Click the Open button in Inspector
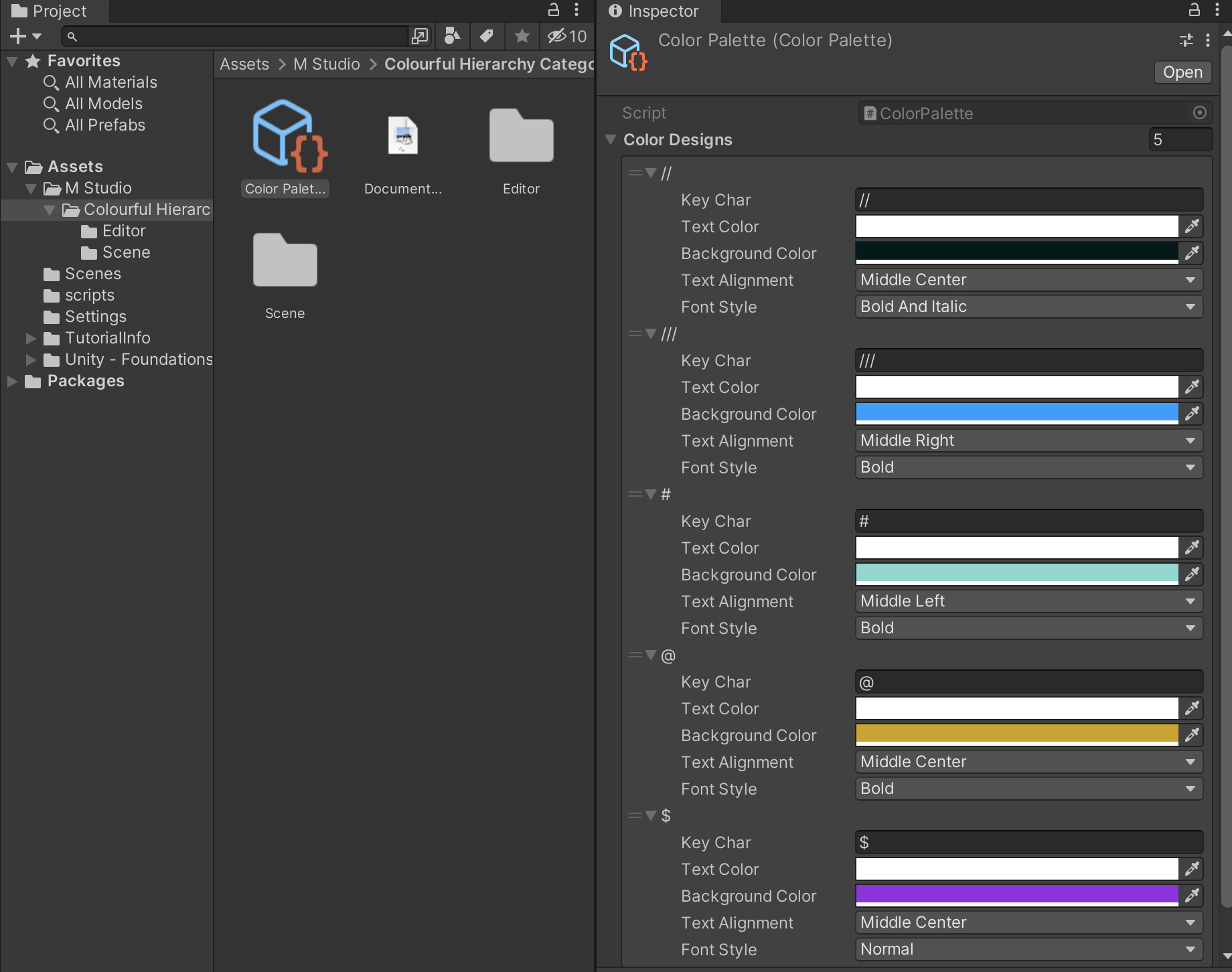Viewport: 1232px width, 972px height. click(1182, 72)
